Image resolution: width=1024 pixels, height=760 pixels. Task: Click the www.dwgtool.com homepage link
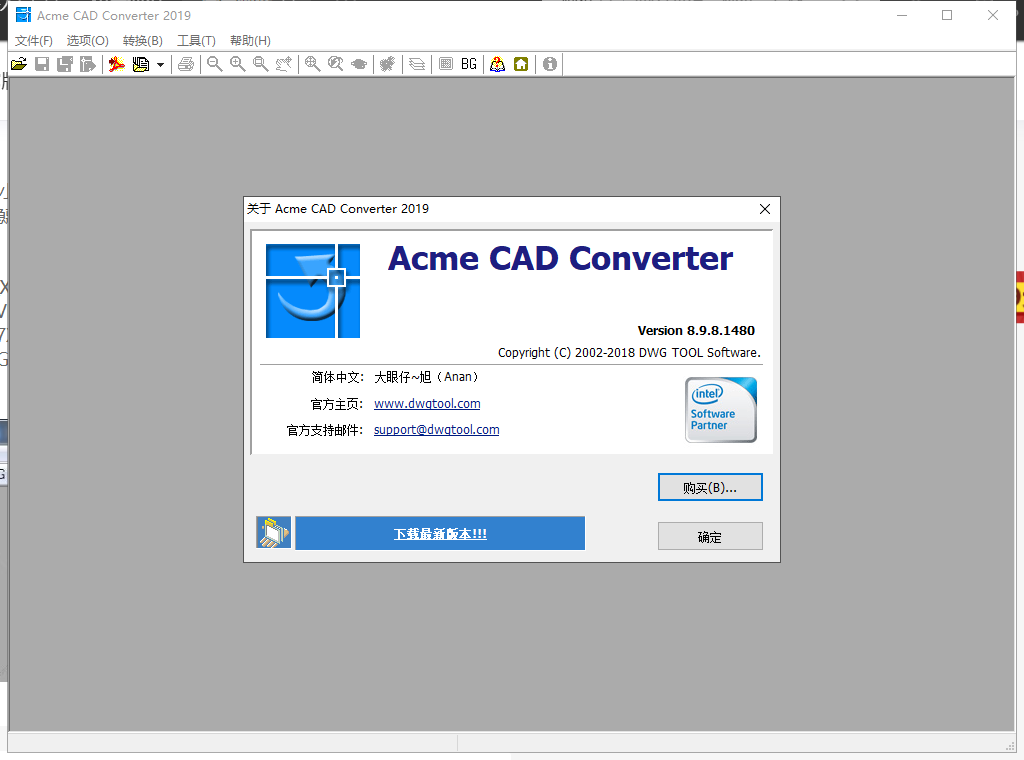(x=427, y=404)
